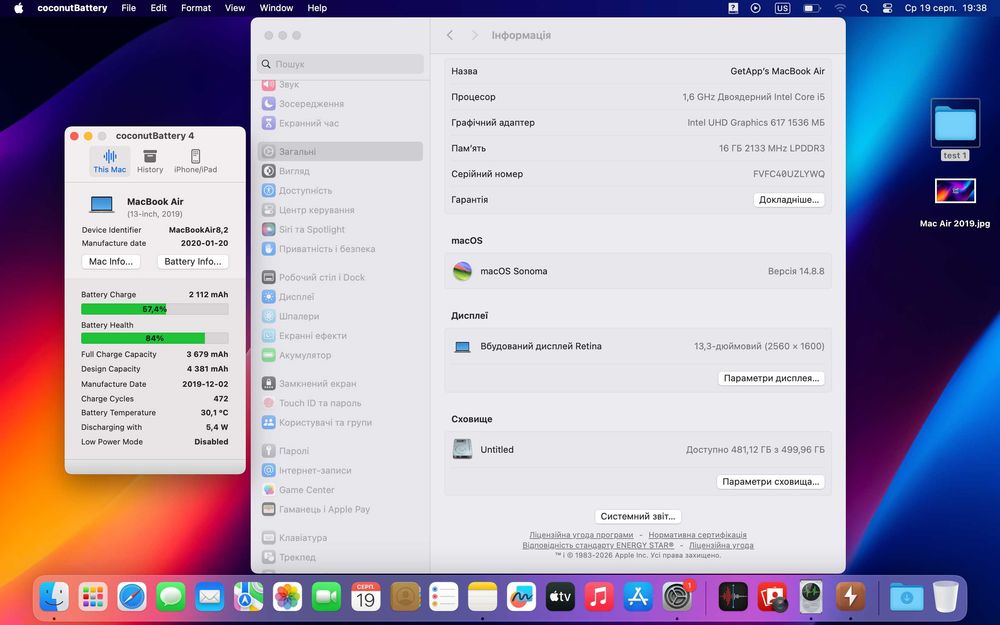
Task: Open Гаманець і Apple Pay settings
Action: [341, 510]
